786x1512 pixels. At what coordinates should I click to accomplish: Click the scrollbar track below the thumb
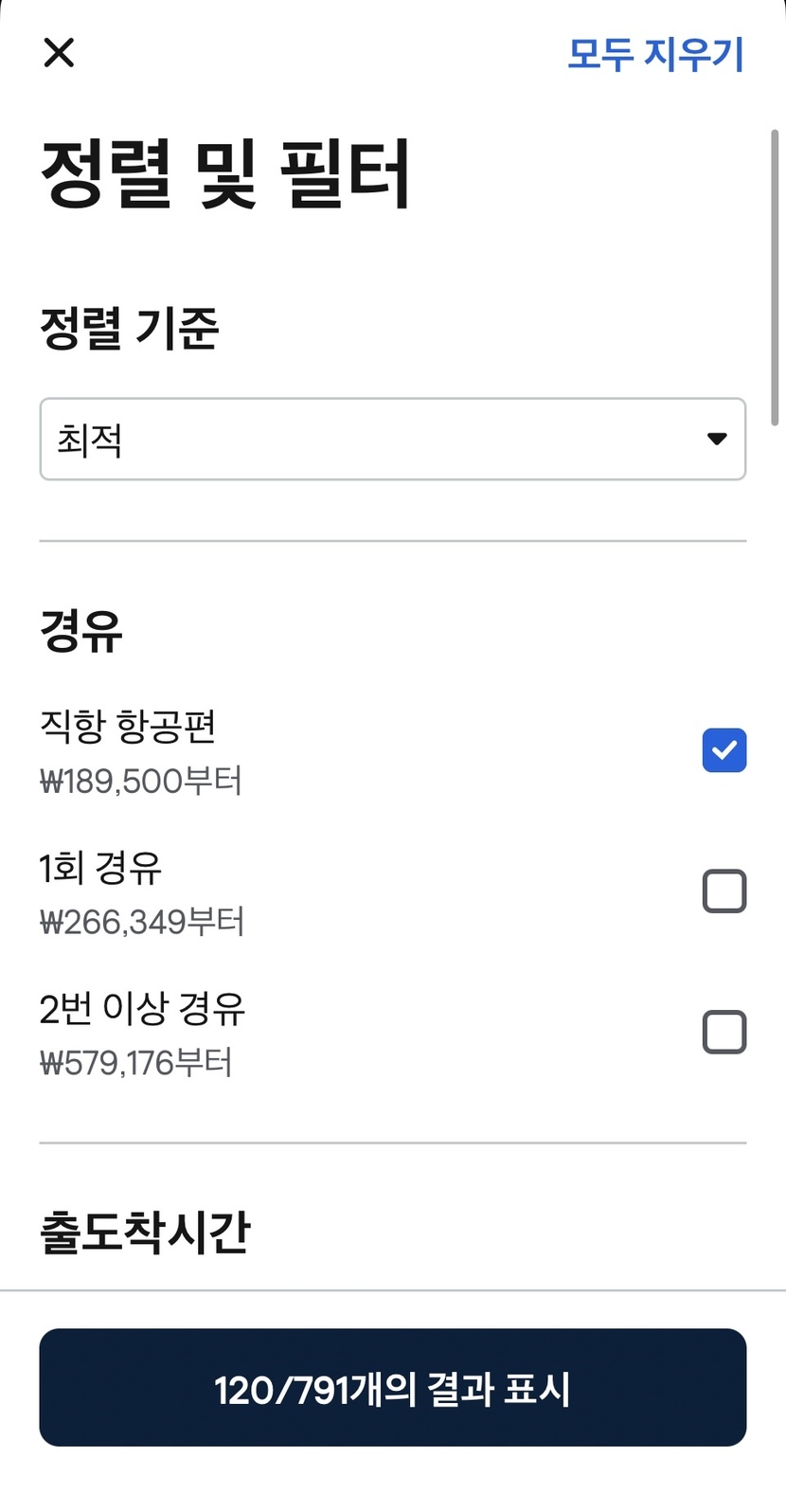pos(775,853)
